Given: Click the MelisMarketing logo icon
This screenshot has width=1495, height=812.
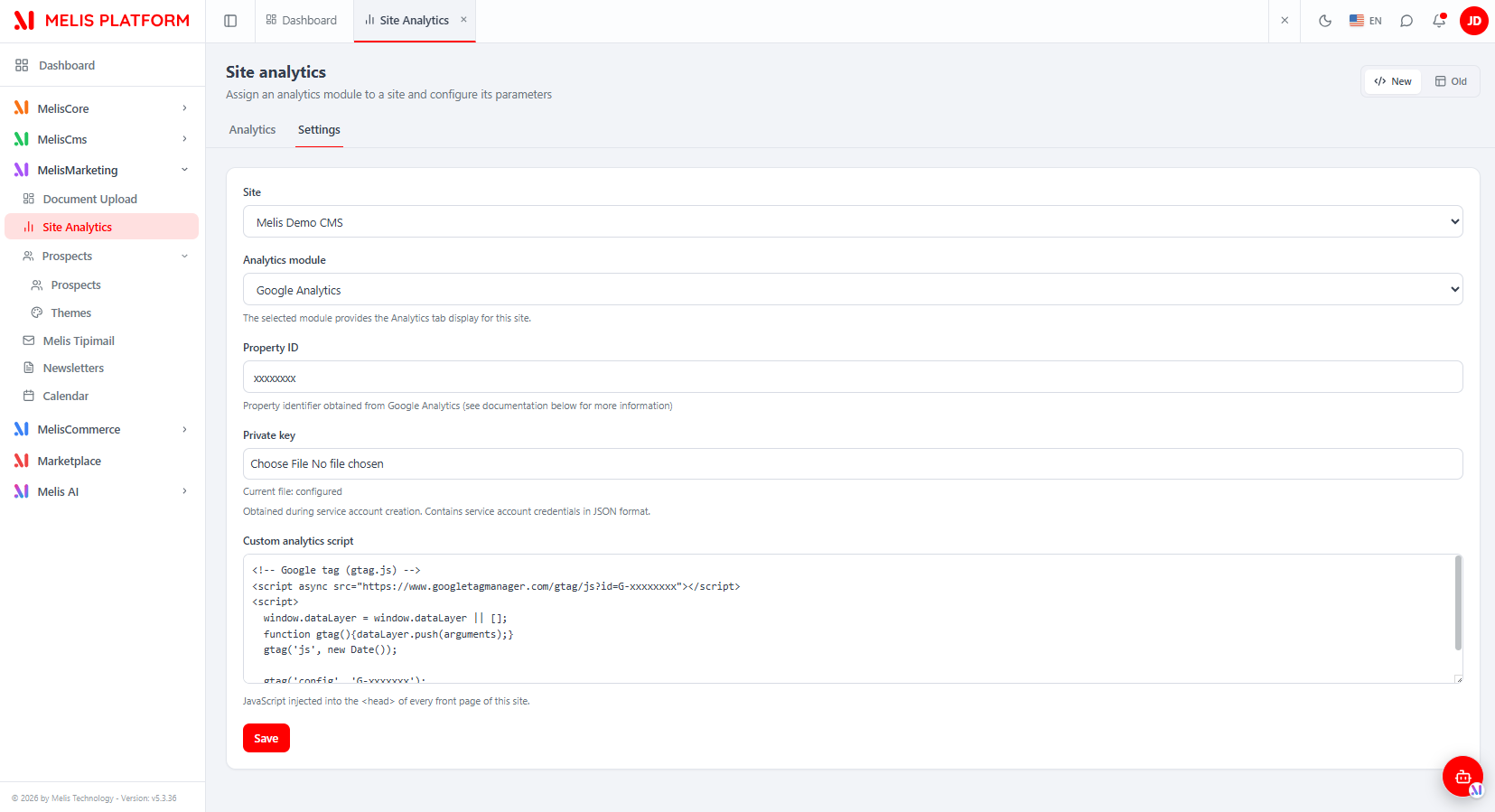Looking at the screenshot, I should coord(22,170).
